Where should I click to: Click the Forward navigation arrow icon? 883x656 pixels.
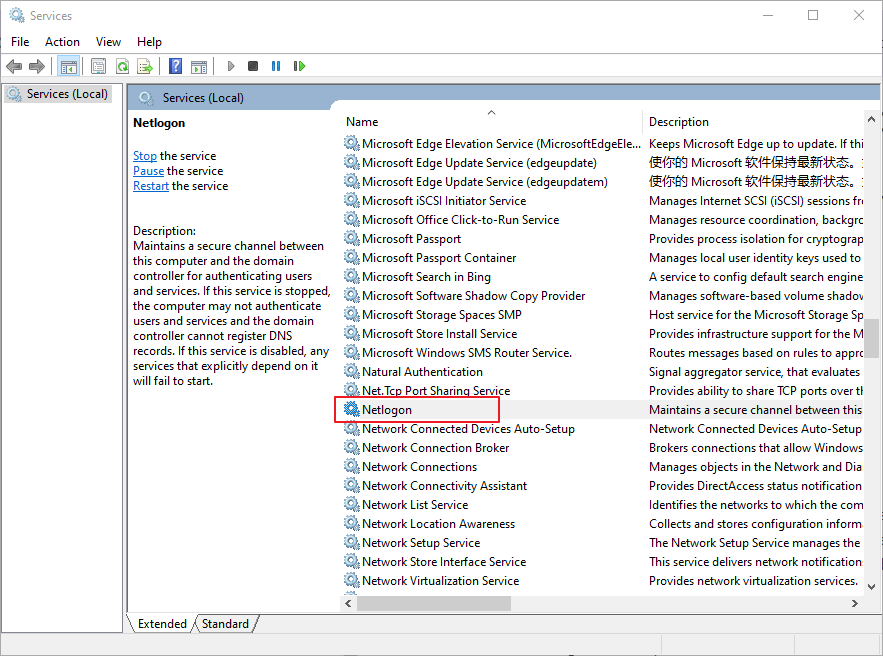pyautogui.click(x=37, y=65)
